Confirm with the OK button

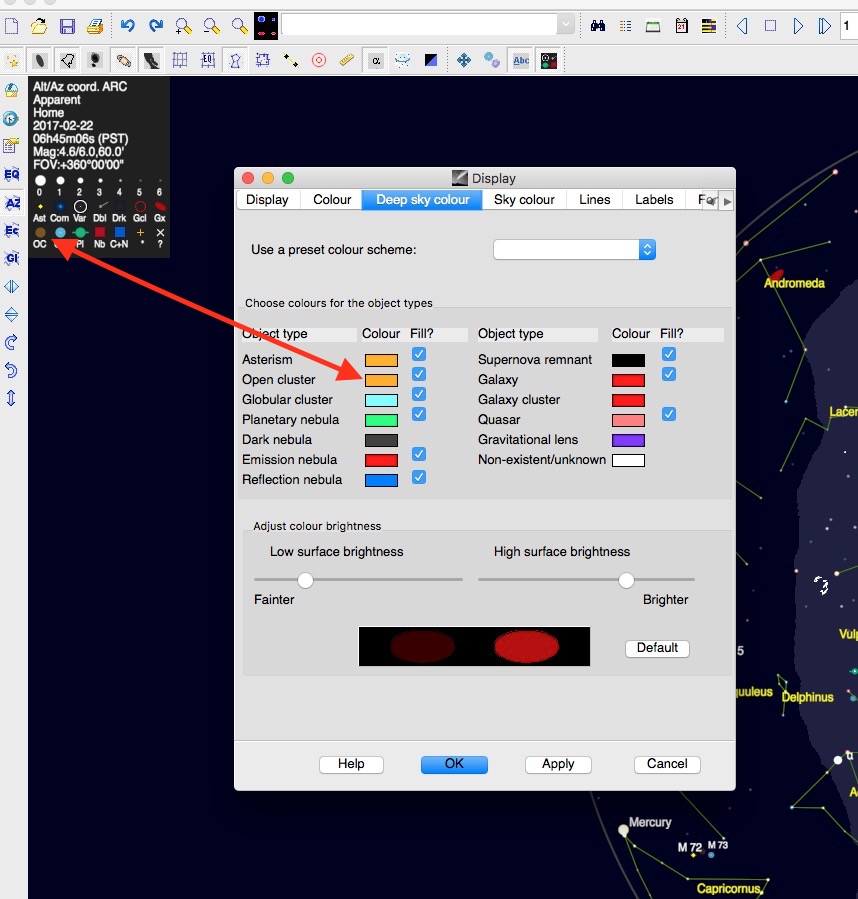[454, 764]
